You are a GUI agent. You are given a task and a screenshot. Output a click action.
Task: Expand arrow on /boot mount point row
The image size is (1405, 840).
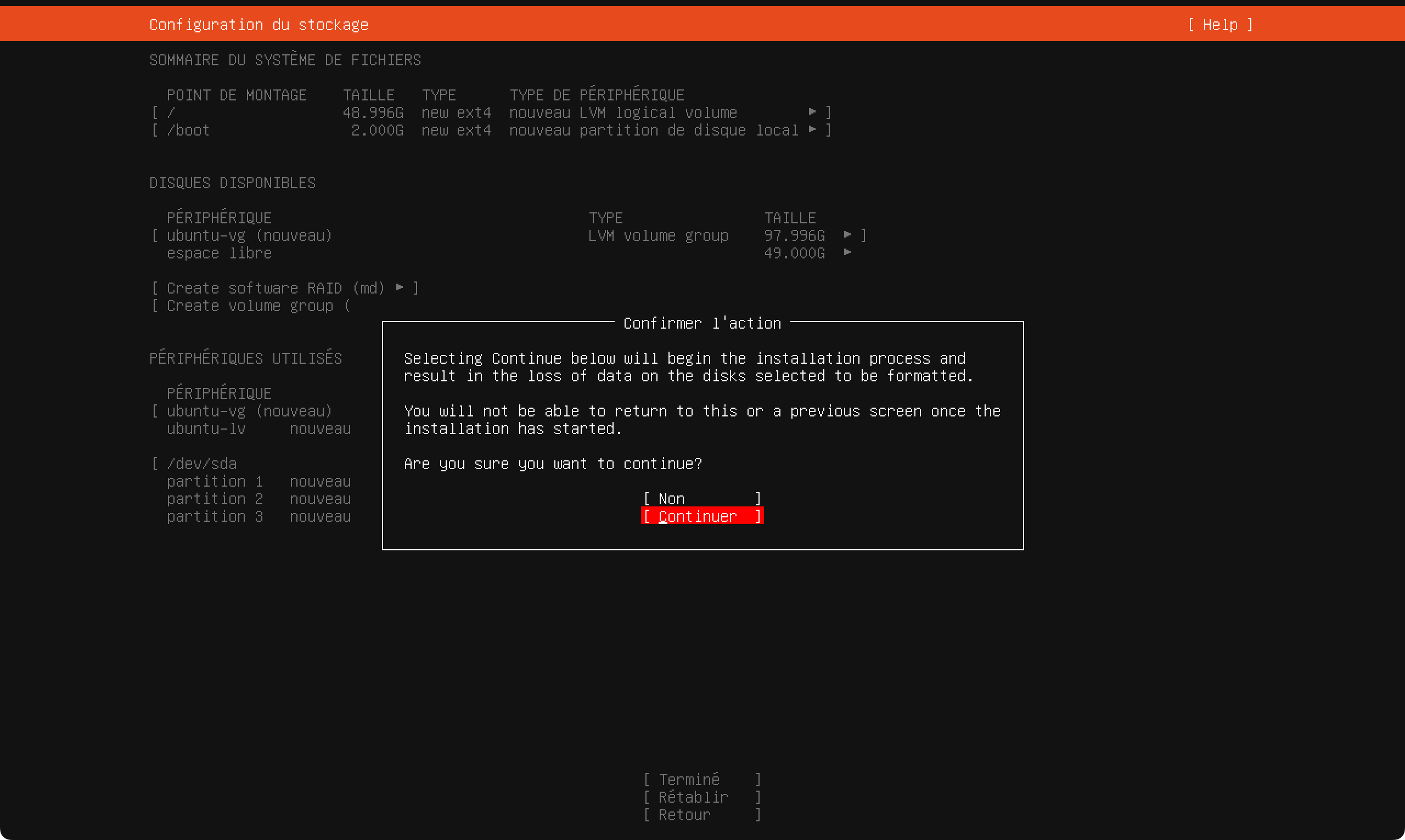(812, 129)
